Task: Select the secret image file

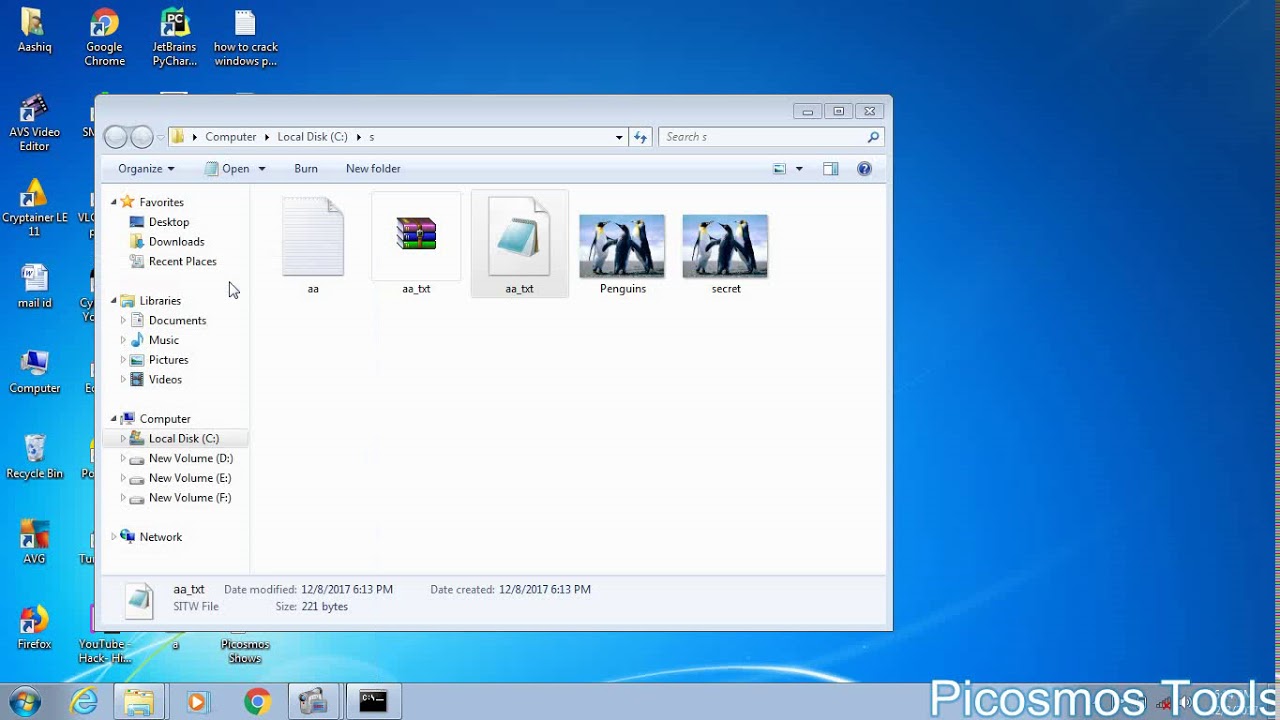Action: pos(725,246)
